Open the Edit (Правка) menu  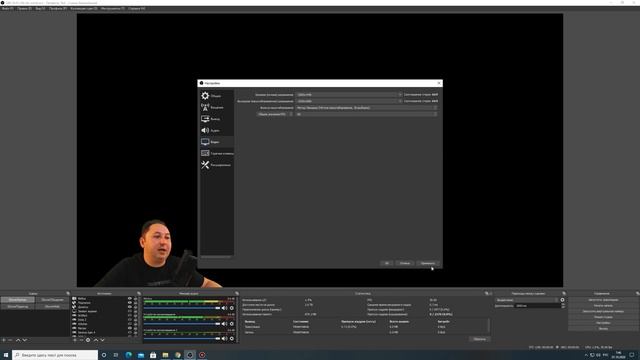tap(24, 8)
